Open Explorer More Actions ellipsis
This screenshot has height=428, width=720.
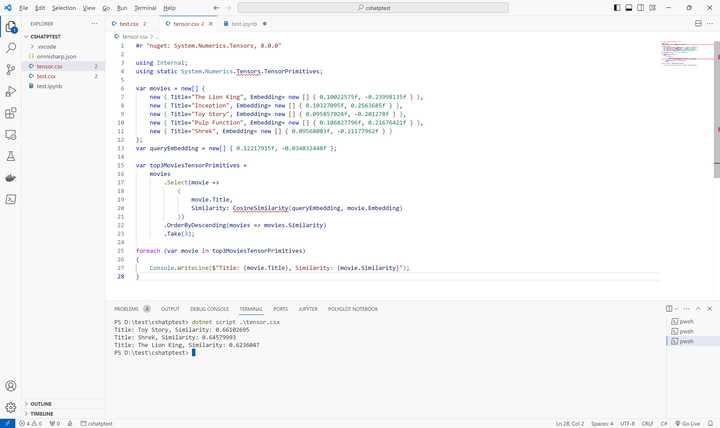click(95, 23)
